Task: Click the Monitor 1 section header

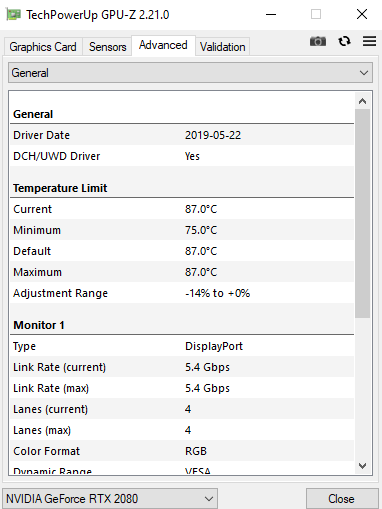Action: (x=39, y=325)
